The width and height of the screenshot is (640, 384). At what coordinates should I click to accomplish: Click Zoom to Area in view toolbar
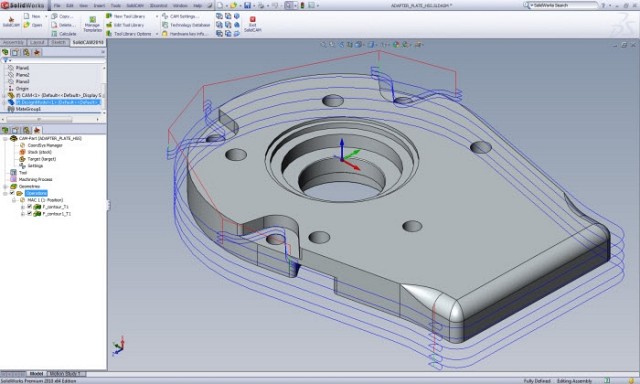pyautogui.click(x=332, y=44)
